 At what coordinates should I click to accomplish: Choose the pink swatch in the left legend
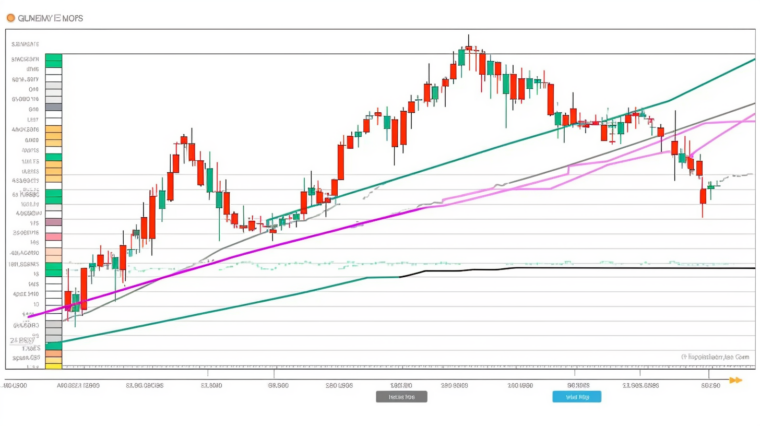(53, 237)
